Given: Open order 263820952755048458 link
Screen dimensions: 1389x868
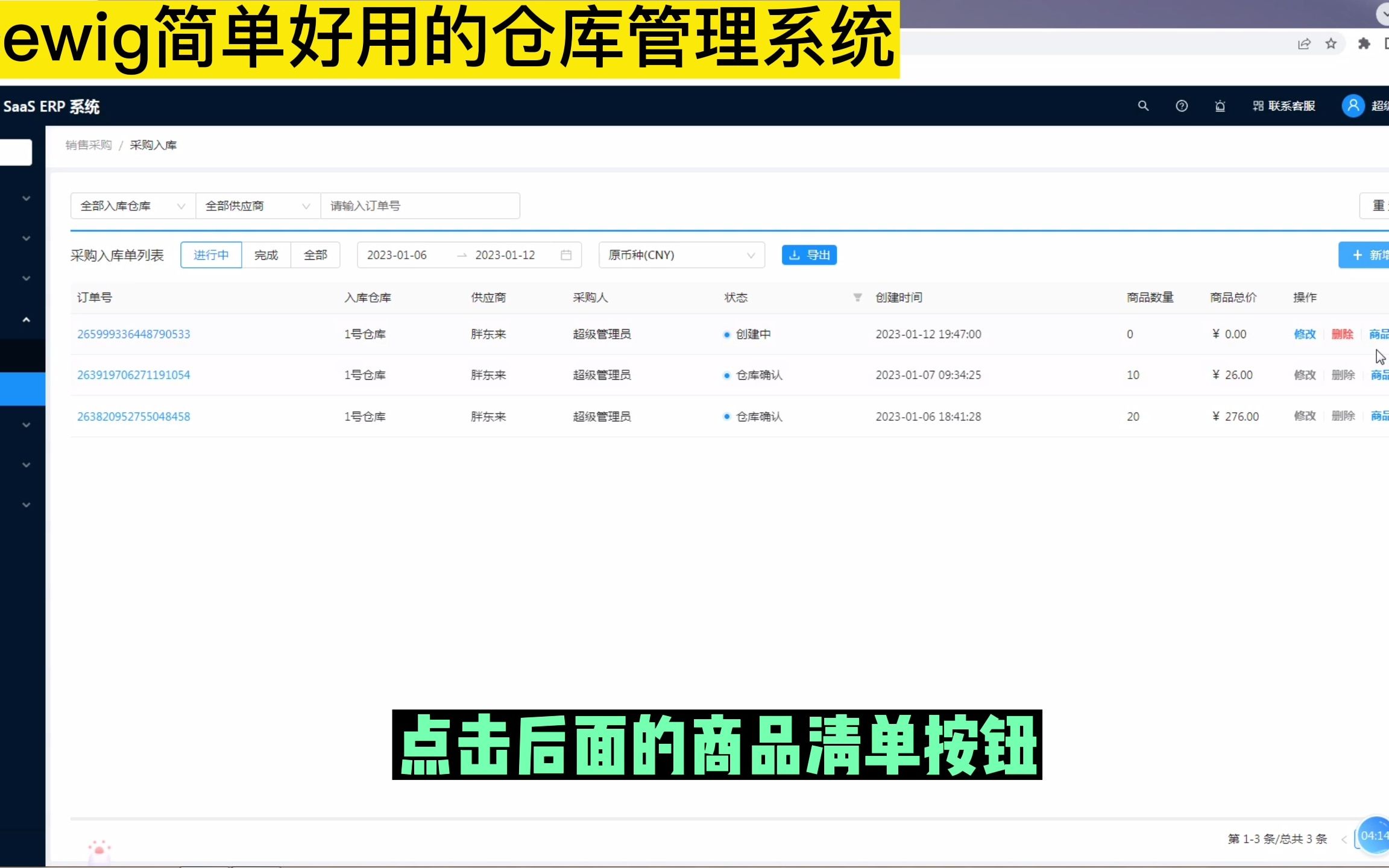Looking at the screenshot, I should click(x=134, y=416).
